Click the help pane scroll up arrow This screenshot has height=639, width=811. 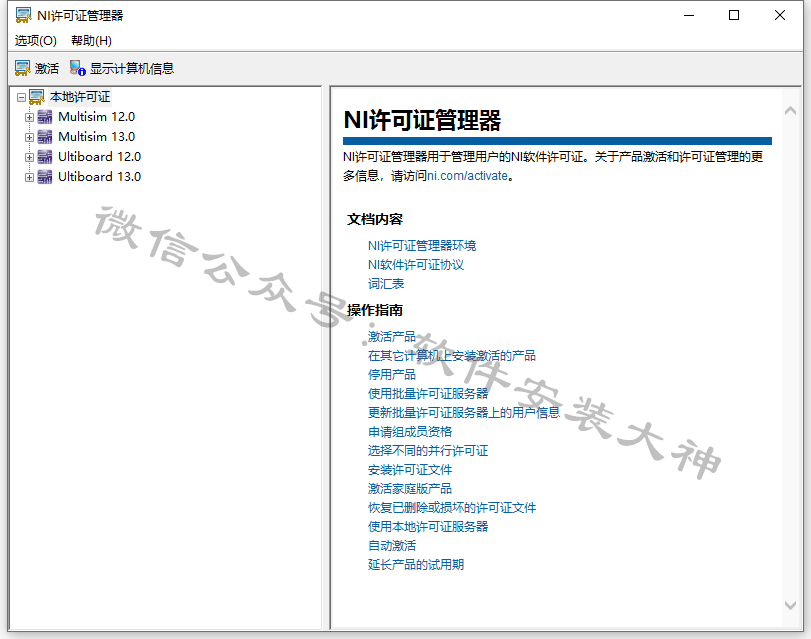click(790, 110)
